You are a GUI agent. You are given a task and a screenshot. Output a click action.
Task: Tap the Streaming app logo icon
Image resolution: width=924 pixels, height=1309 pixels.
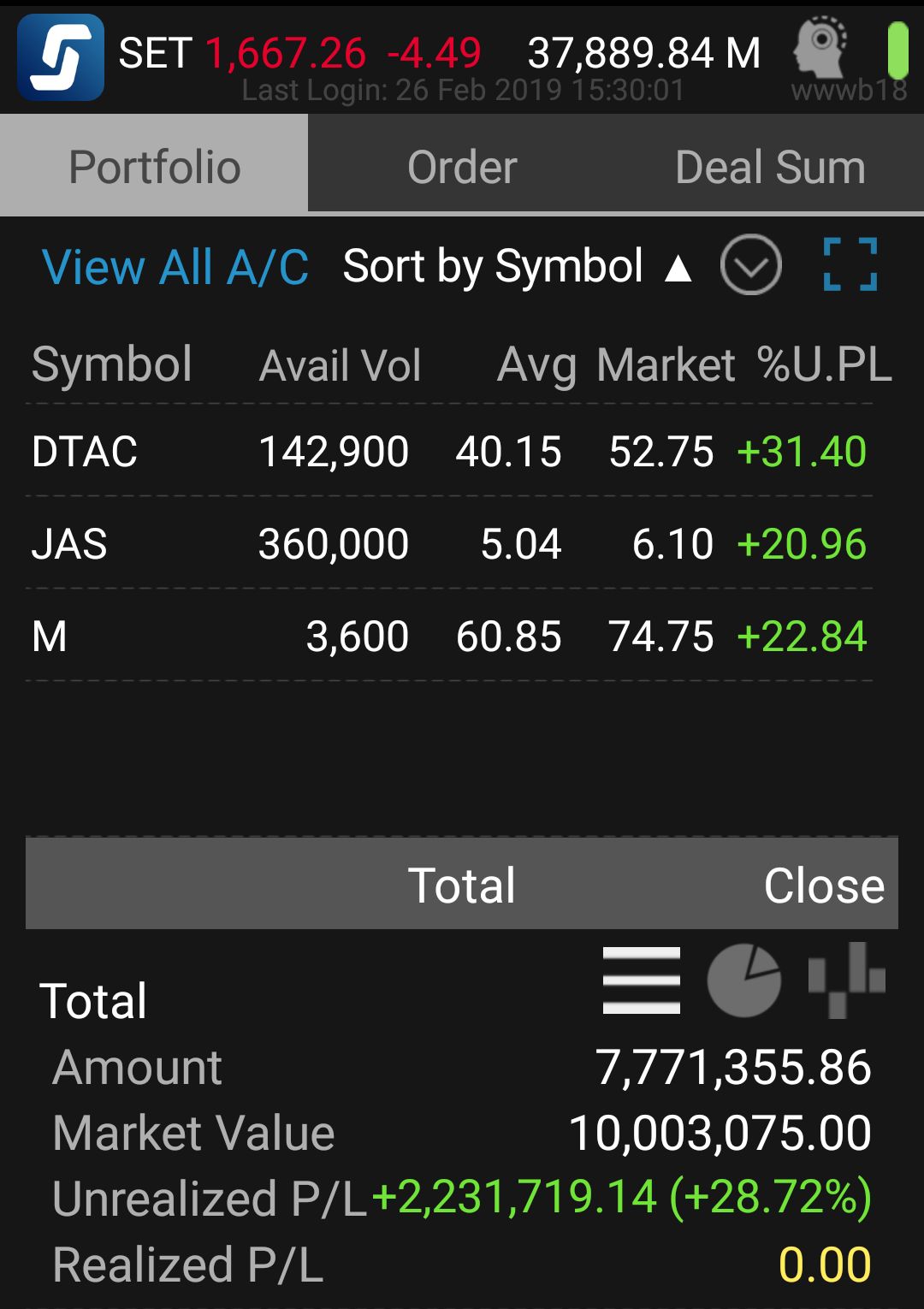[x=61, y=57]
